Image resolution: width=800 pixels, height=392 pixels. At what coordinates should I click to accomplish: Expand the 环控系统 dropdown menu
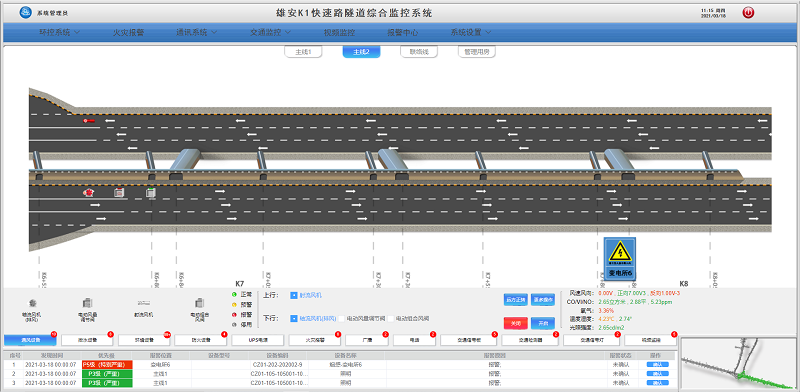(60, 32)
